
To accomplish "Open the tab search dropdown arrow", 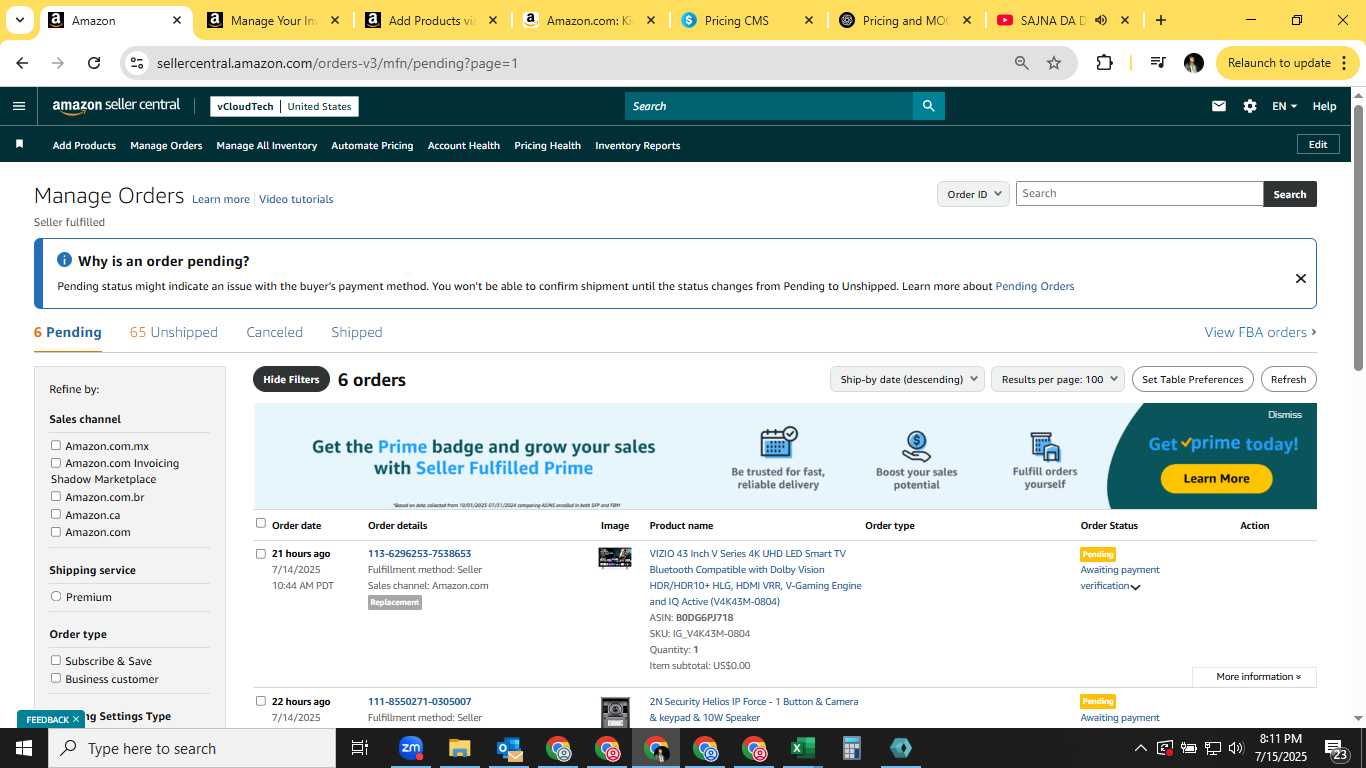I will (19, 20).
